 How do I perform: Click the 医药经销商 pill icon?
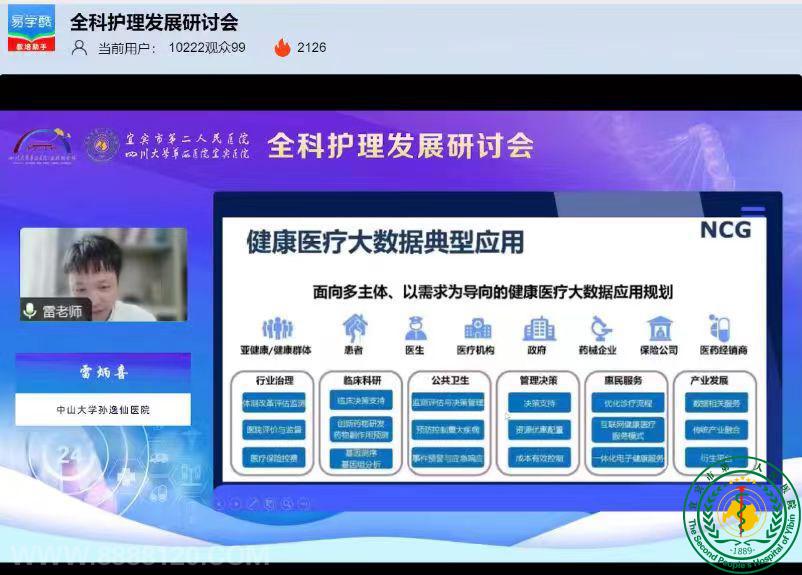pyautogui.click(x=719, y=328)
